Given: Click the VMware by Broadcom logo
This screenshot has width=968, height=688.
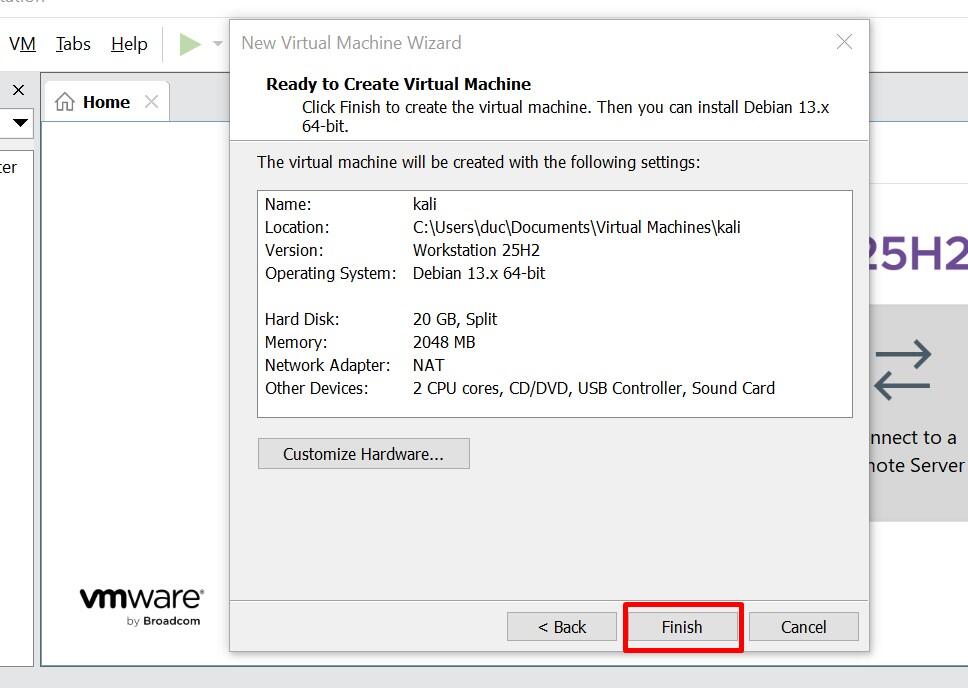Looking at the screenshot, I should point(141,605).
